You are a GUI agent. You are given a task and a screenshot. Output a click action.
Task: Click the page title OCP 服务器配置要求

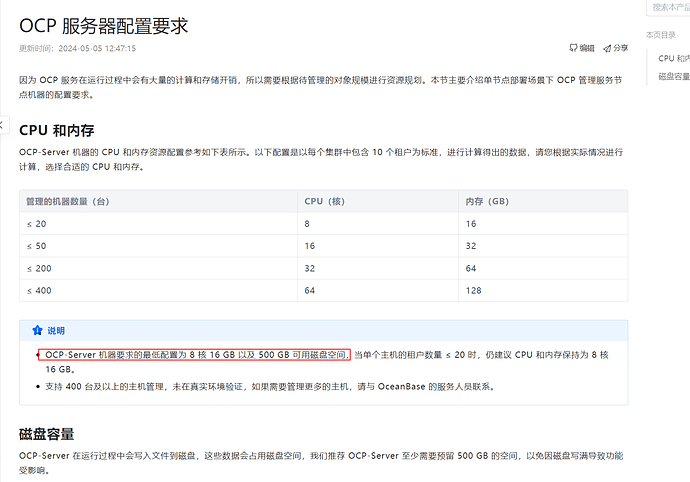[104, 26]
